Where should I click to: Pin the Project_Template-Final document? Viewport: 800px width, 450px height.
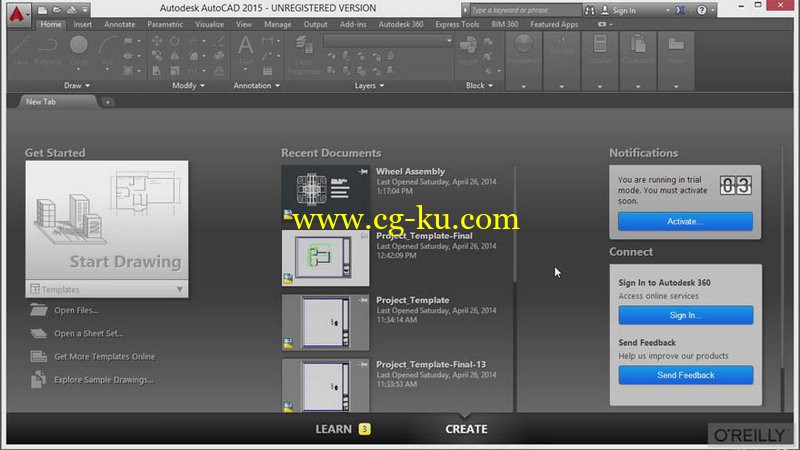pyautogui.click(x=363, y=236)
